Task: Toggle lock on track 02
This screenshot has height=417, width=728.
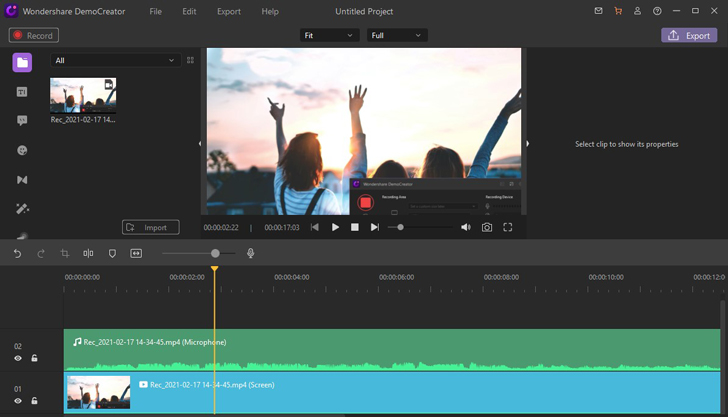Action: (x=34, y=358)
